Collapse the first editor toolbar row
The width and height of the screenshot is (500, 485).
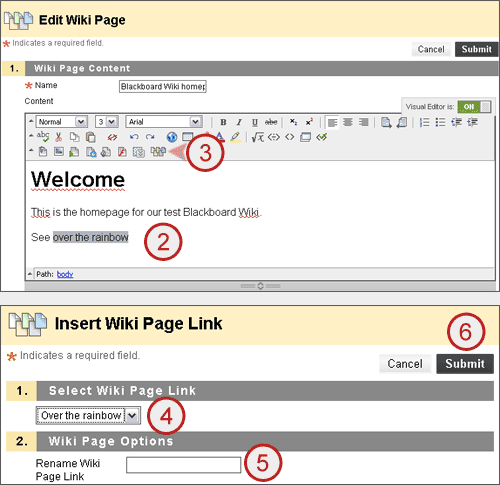31,121
